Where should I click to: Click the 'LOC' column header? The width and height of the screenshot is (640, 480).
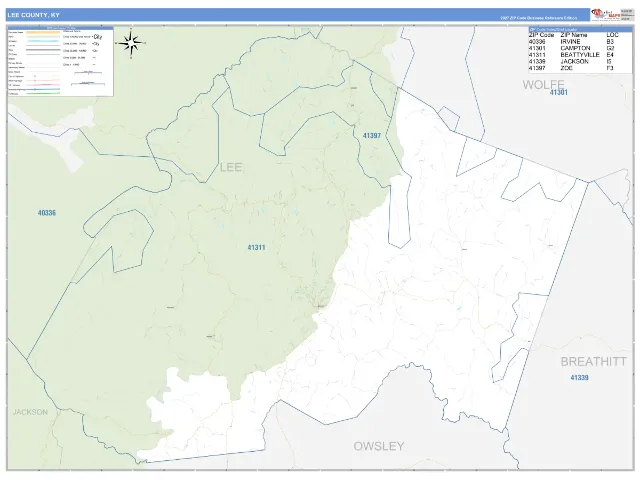tap(612, 35)
